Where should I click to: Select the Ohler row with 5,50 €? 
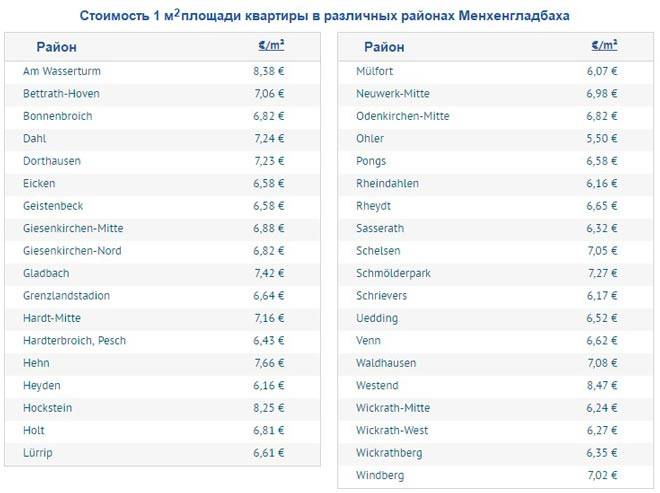tap(495, 139)
